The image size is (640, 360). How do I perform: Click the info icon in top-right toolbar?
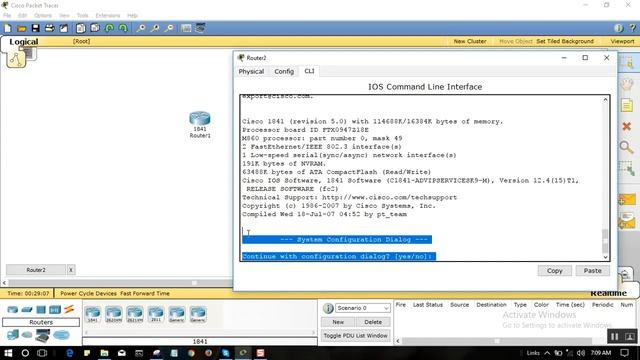click(x=619, y=28)
